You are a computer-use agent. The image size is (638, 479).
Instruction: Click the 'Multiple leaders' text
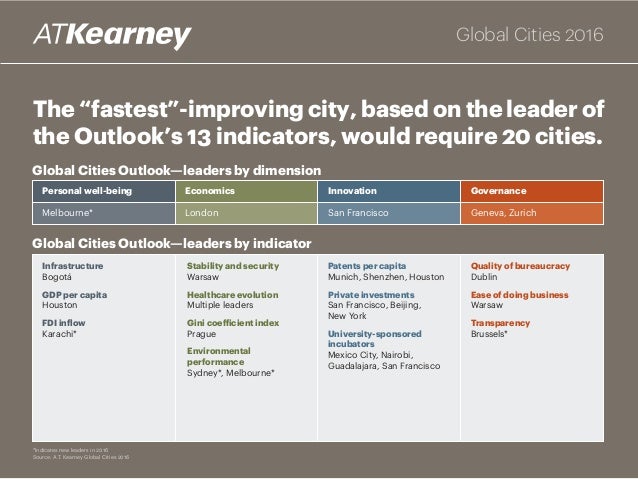tap(220, 305)
